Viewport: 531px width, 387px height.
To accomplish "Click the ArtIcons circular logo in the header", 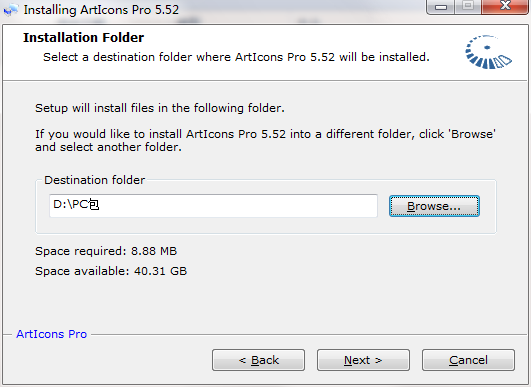I will click(488, 52).
